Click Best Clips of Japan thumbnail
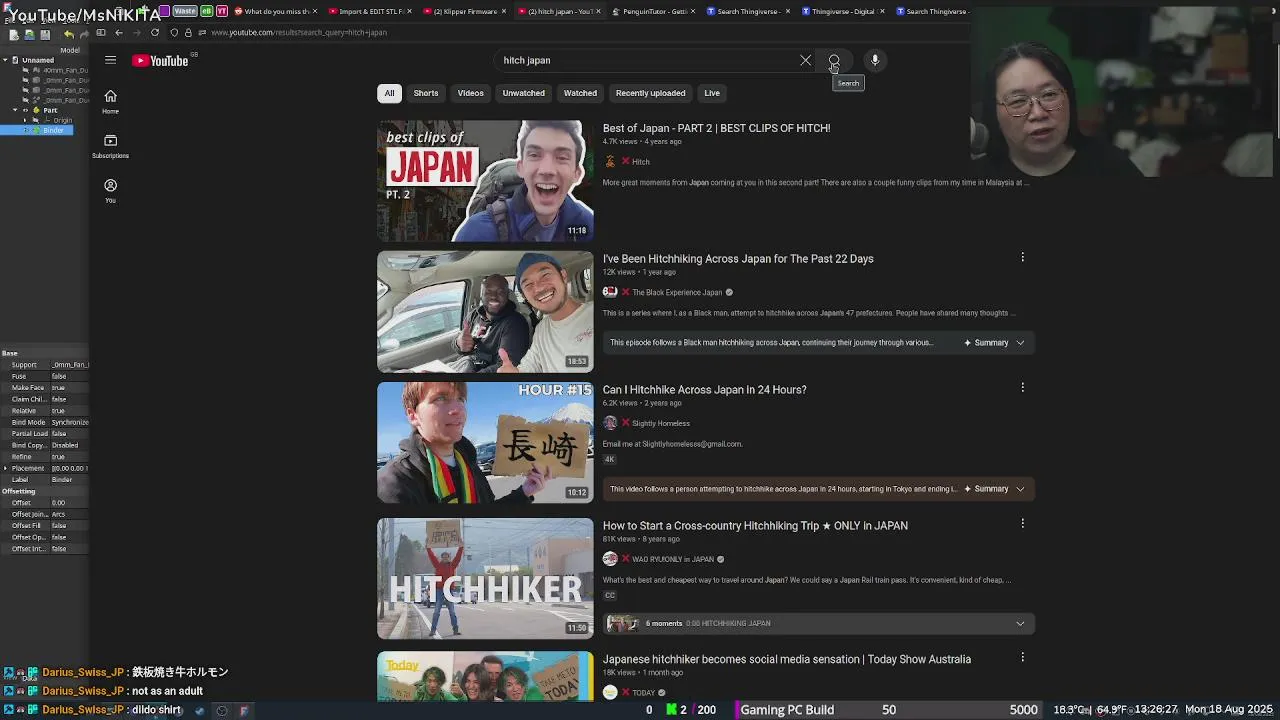 [x=485, y=181]
